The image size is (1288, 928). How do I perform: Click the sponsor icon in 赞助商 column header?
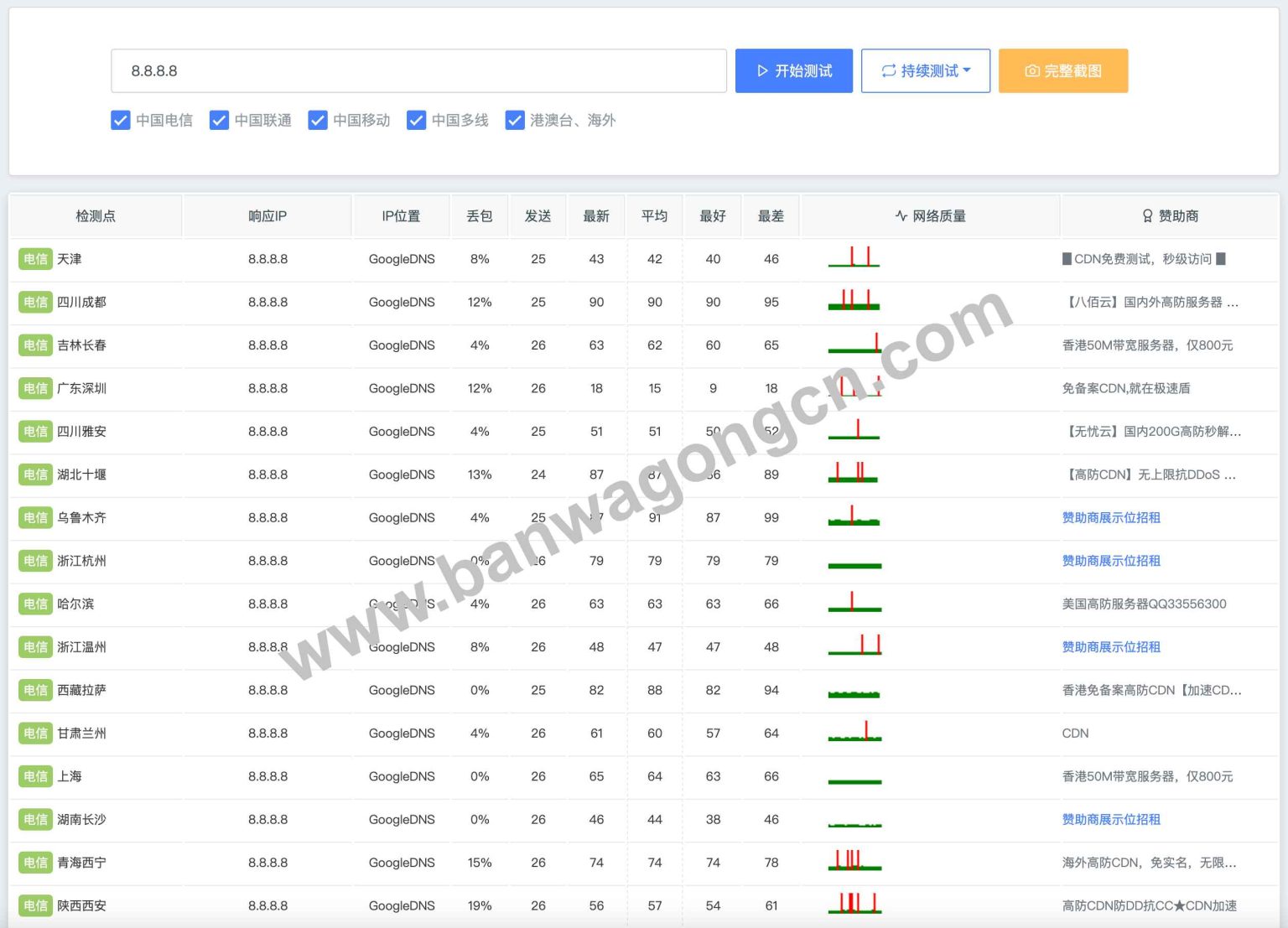coord(1147,215)
